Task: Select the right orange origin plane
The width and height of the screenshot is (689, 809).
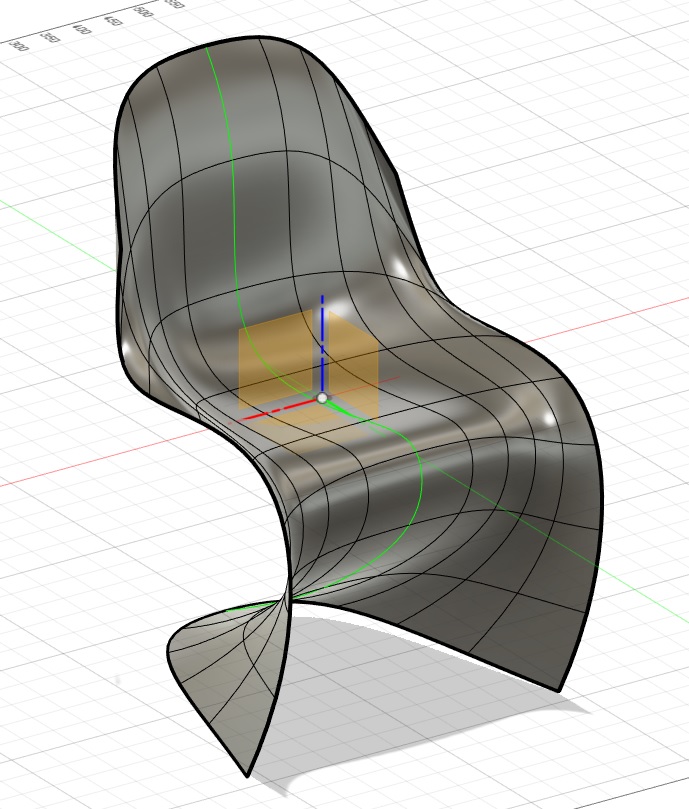Action: point(354,363)
